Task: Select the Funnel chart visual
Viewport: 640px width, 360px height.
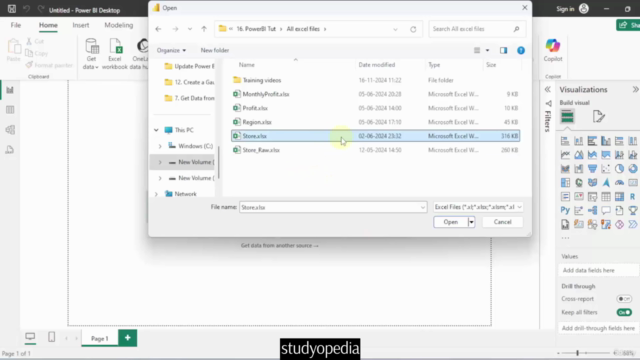Action: (592, 169)
